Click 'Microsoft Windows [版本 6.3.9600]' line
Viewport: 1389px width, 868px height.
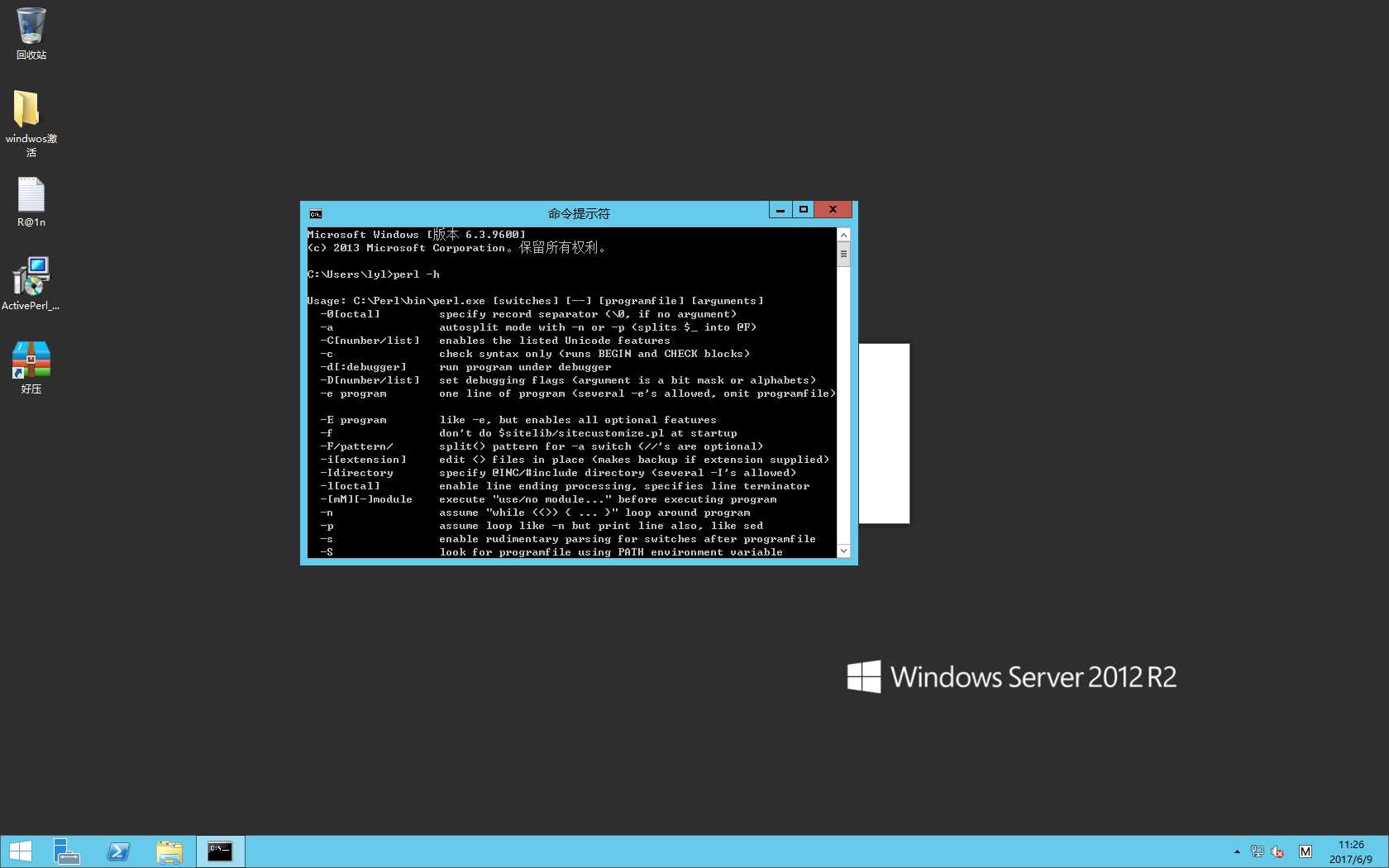pyautogui.click(x=416, y=235)
